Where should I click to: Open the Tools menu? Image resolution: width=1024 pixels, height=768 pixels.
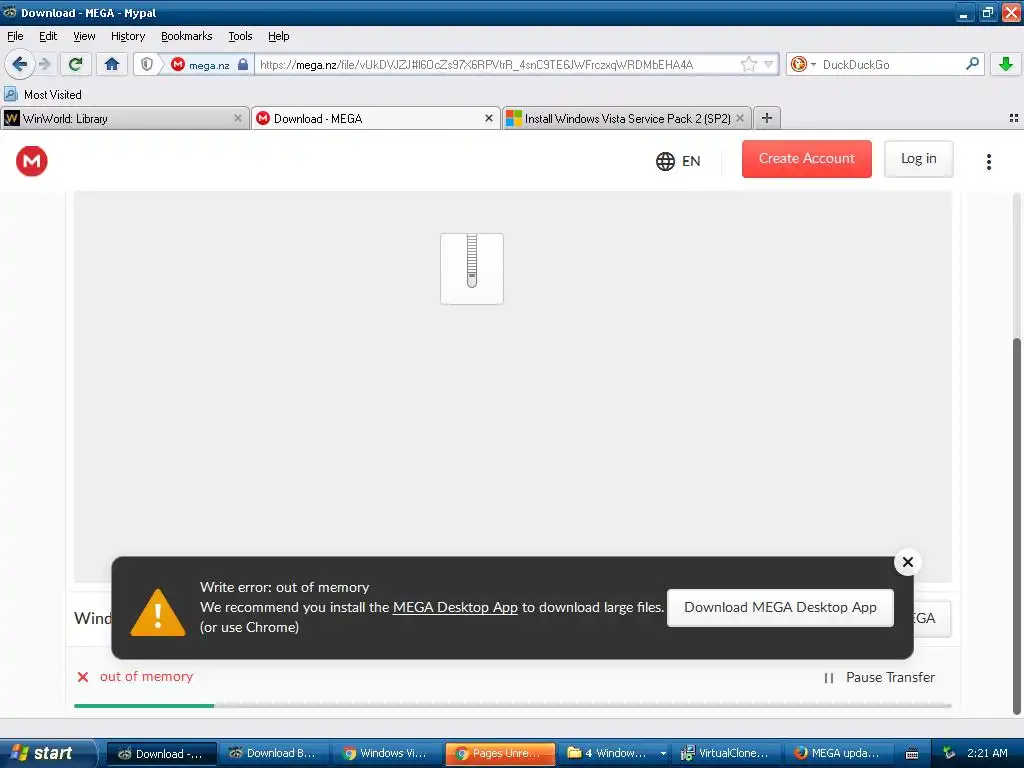pyautogui.click(x=240, y=36)
